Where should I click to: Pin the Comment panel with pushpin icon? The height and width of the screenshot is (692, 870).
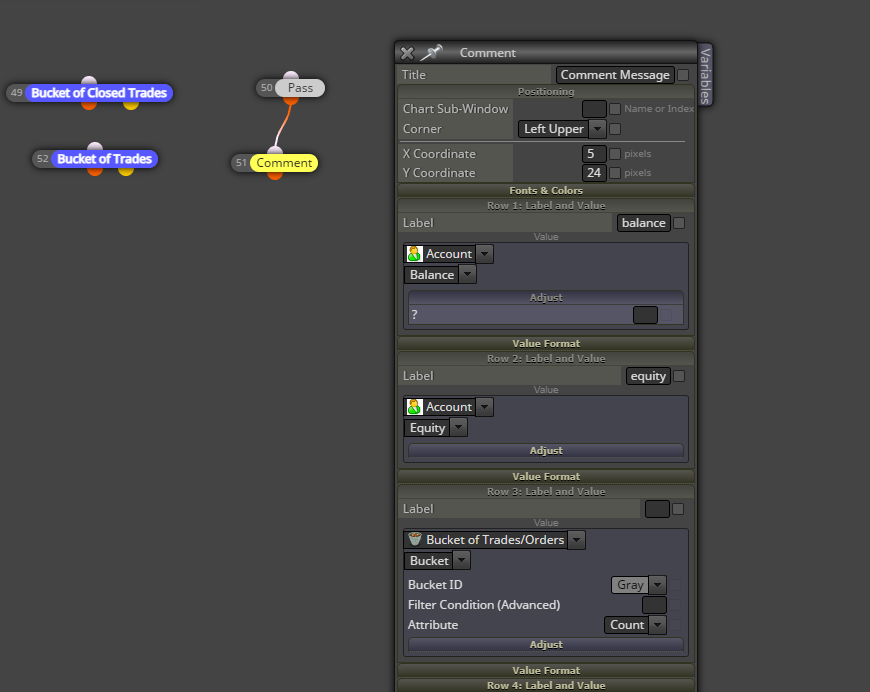(x=431, y=53)
